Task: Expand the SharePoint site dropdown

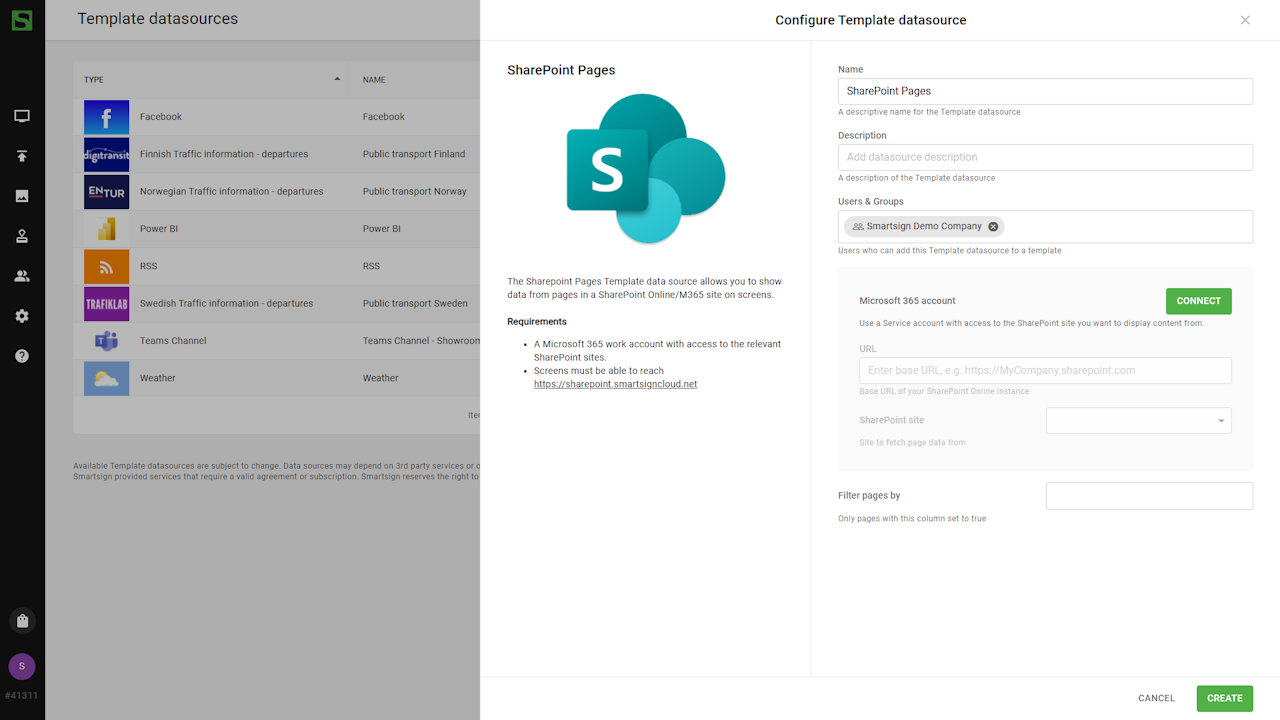Action: [x=1220, y=421]
